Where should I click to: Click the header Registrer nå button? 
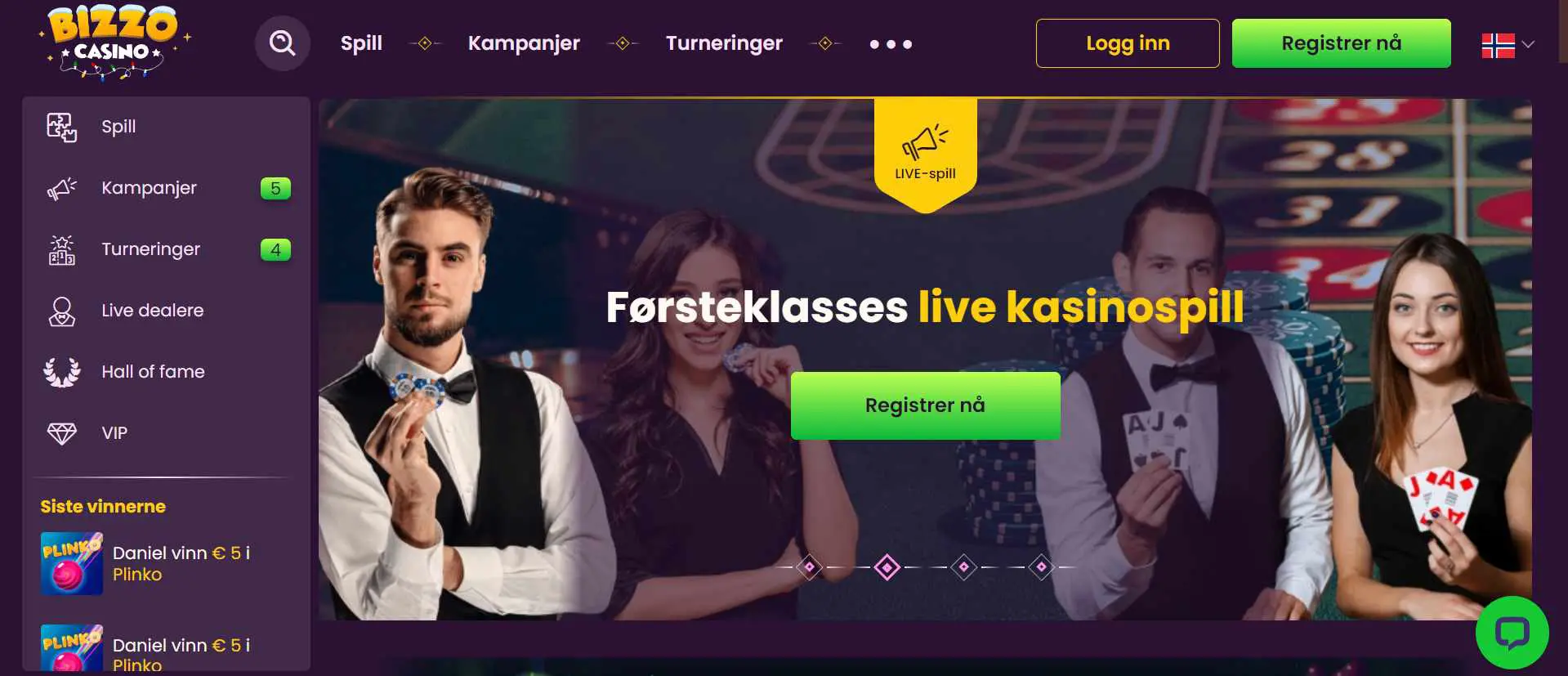coord(1342,43)
